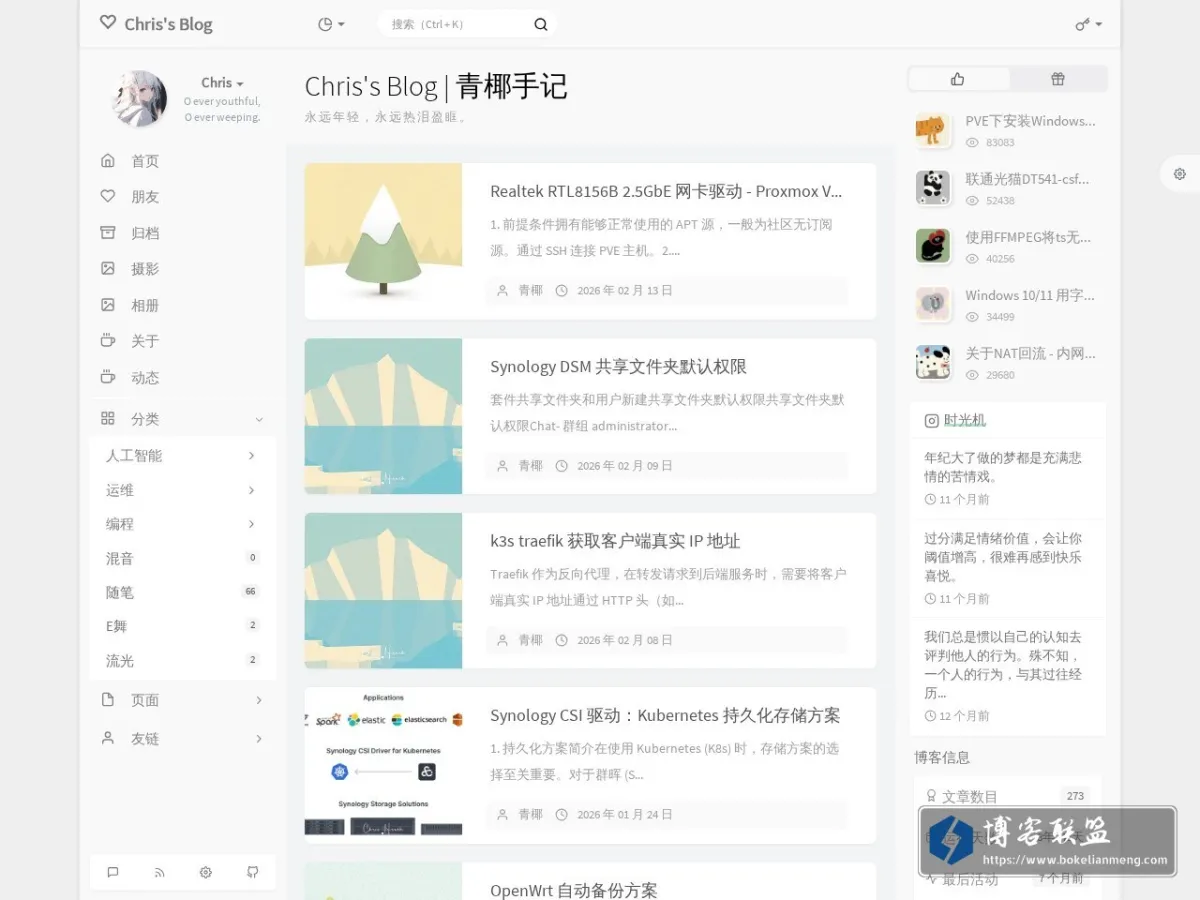Image resolution: width=1200 pixels, height=900 pixels.
Task: Open the 朋友 friends menu item
Action: [182, 197]
